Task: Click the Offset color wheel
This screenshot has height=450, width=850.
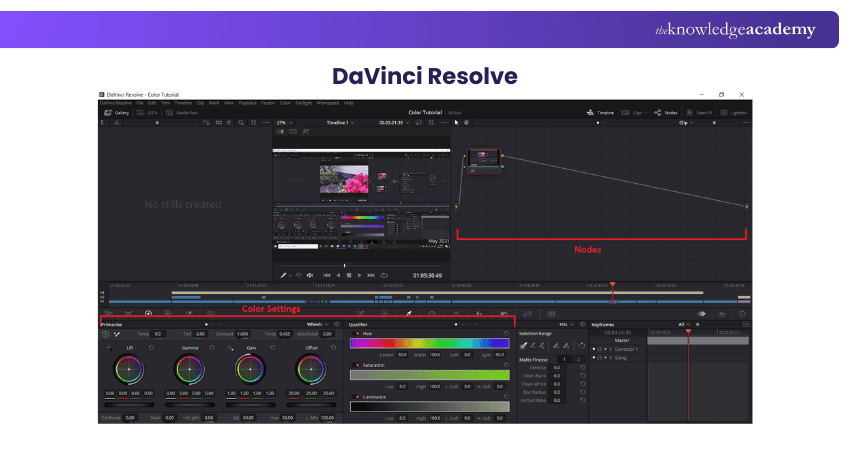Action: (x=311, y=369)
